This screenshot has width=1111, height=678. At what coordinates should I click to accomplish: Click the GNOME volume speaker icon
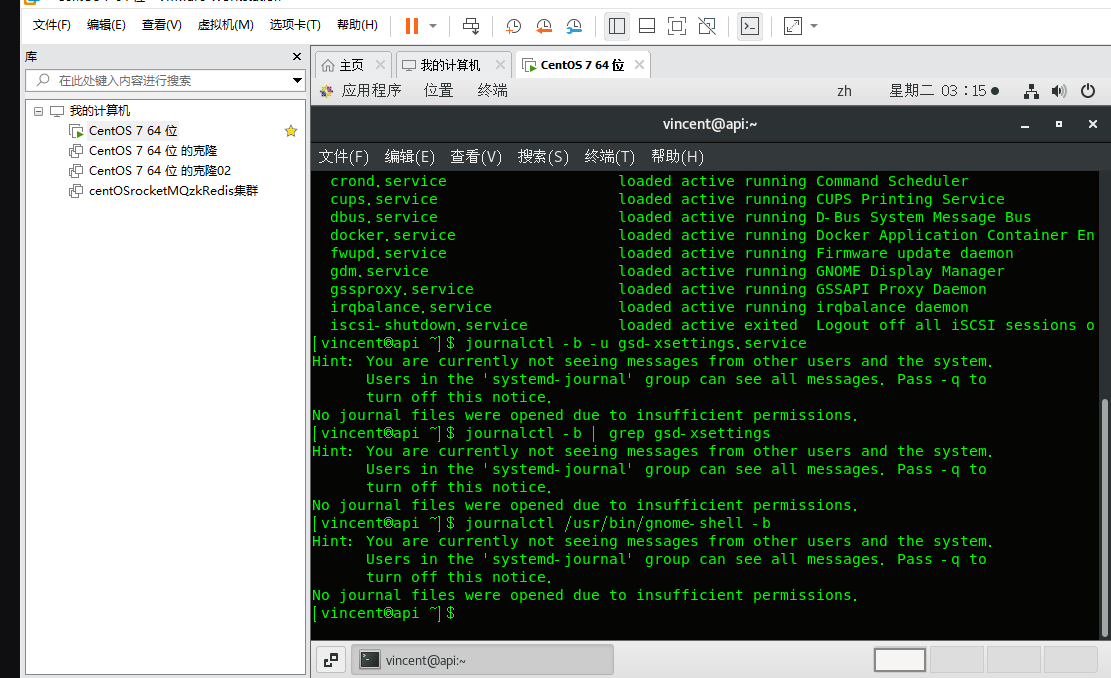[1059, 91]
